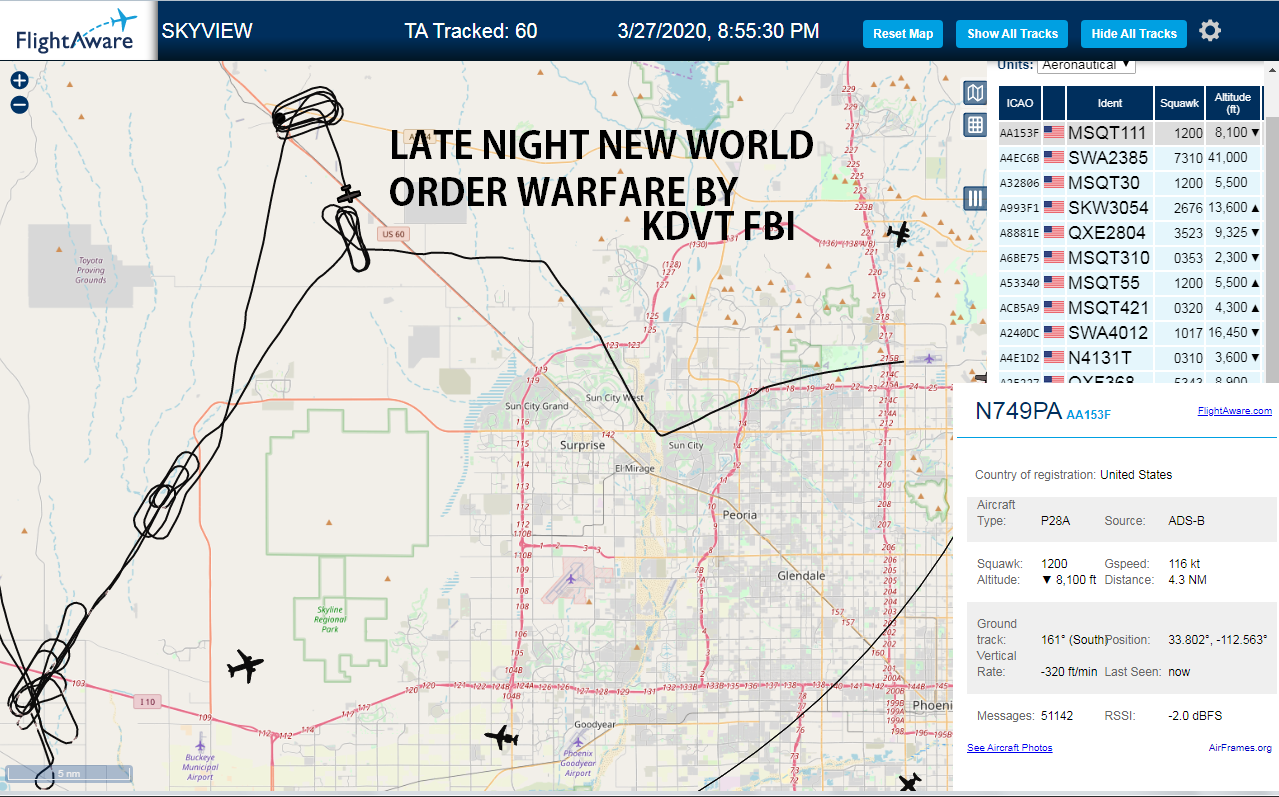Click the AA153F ICAO code in panel

point(1089,414)
